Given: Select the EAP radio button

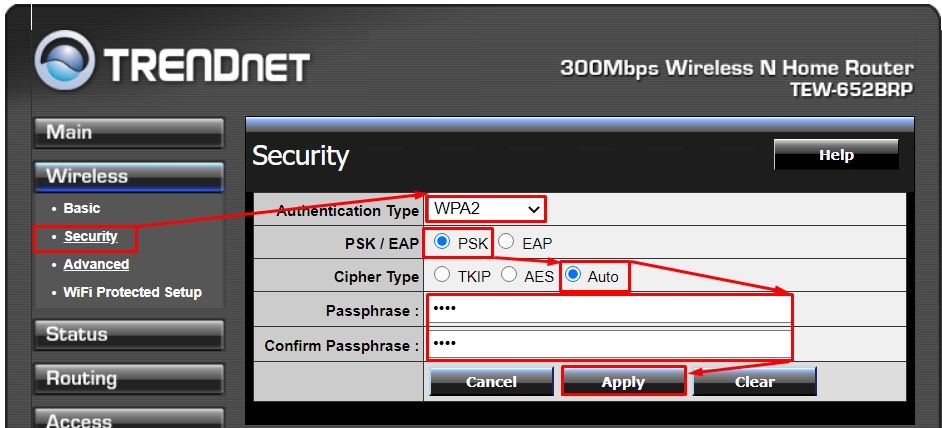Looking at the screenshot, I should tap(506, 242).
